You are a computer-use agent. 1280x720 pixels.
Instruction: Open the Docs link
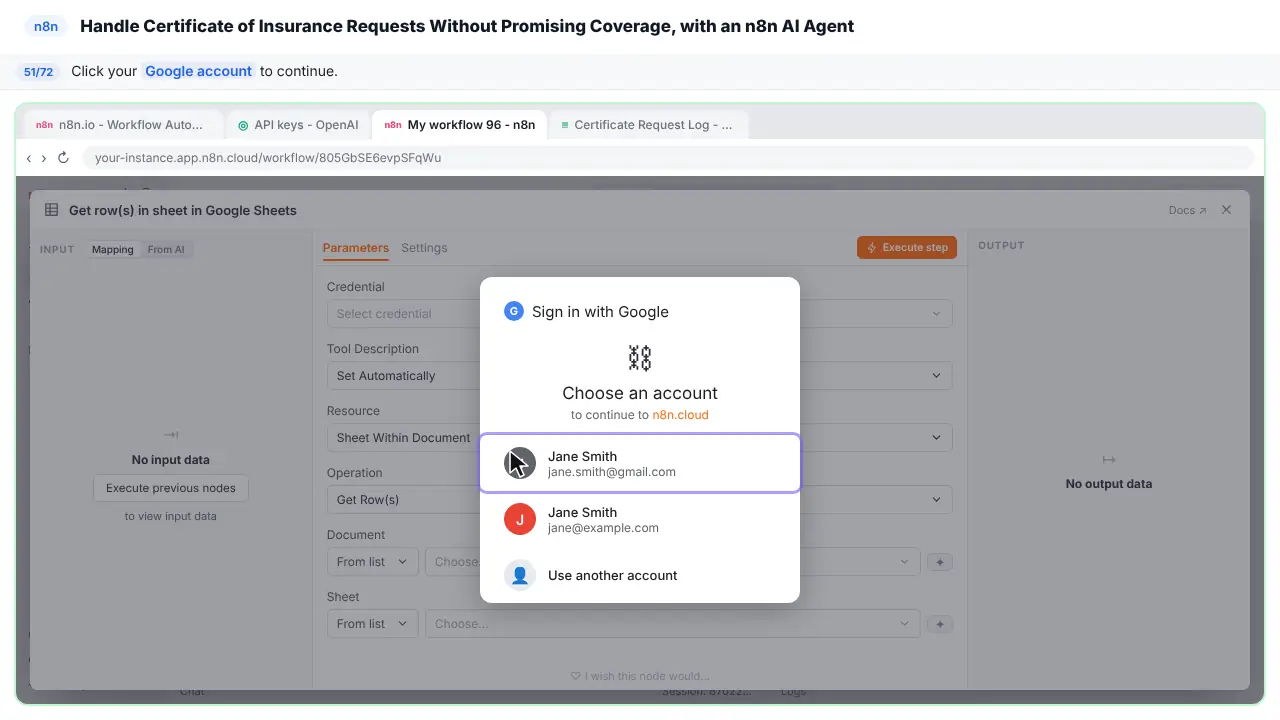[x=1188, y=210]
